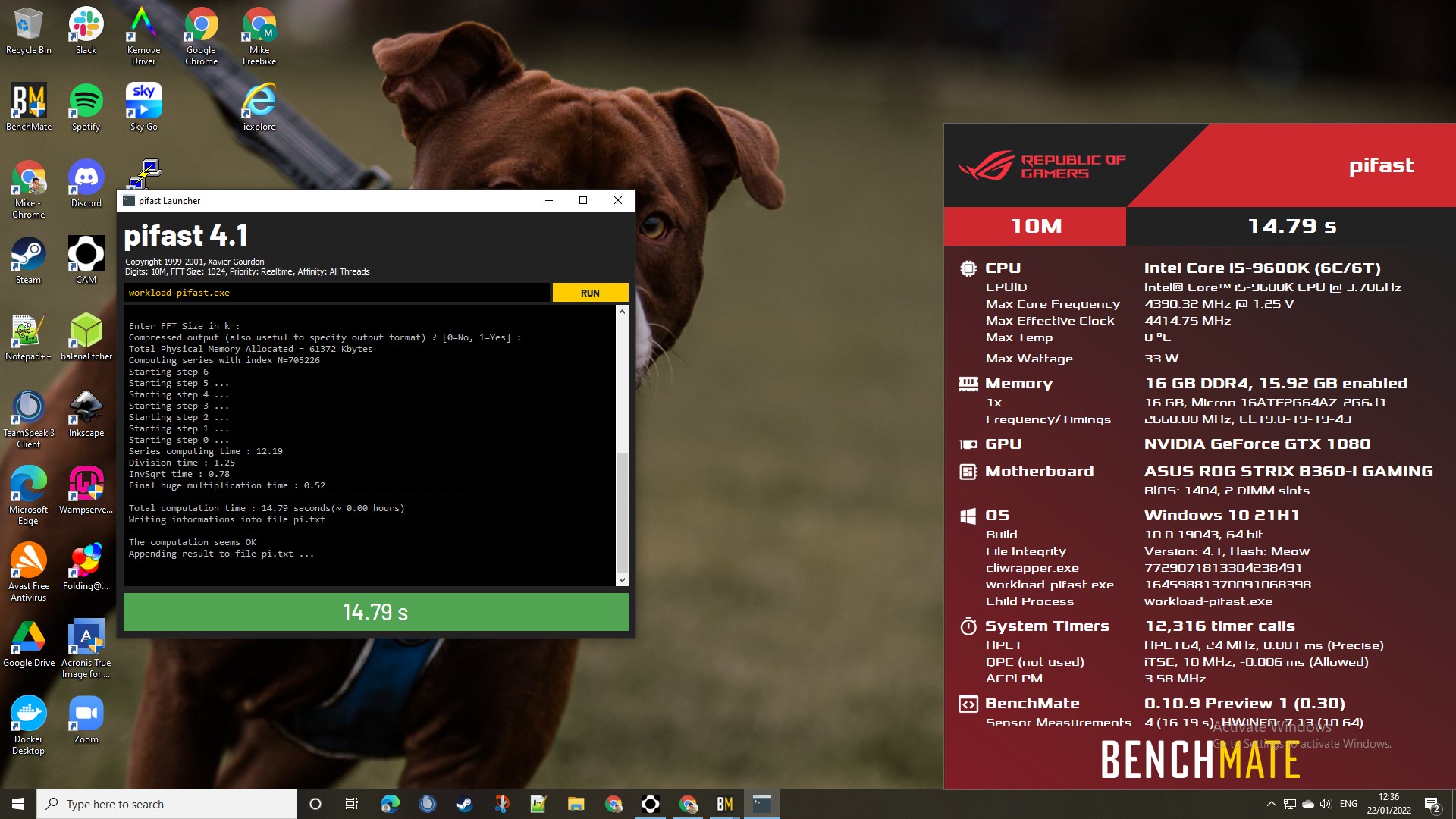The width and height of the screenshot is (1456, 819).
Task: Open Cortana from the taskbar
Action: click(x=315, y=804)
